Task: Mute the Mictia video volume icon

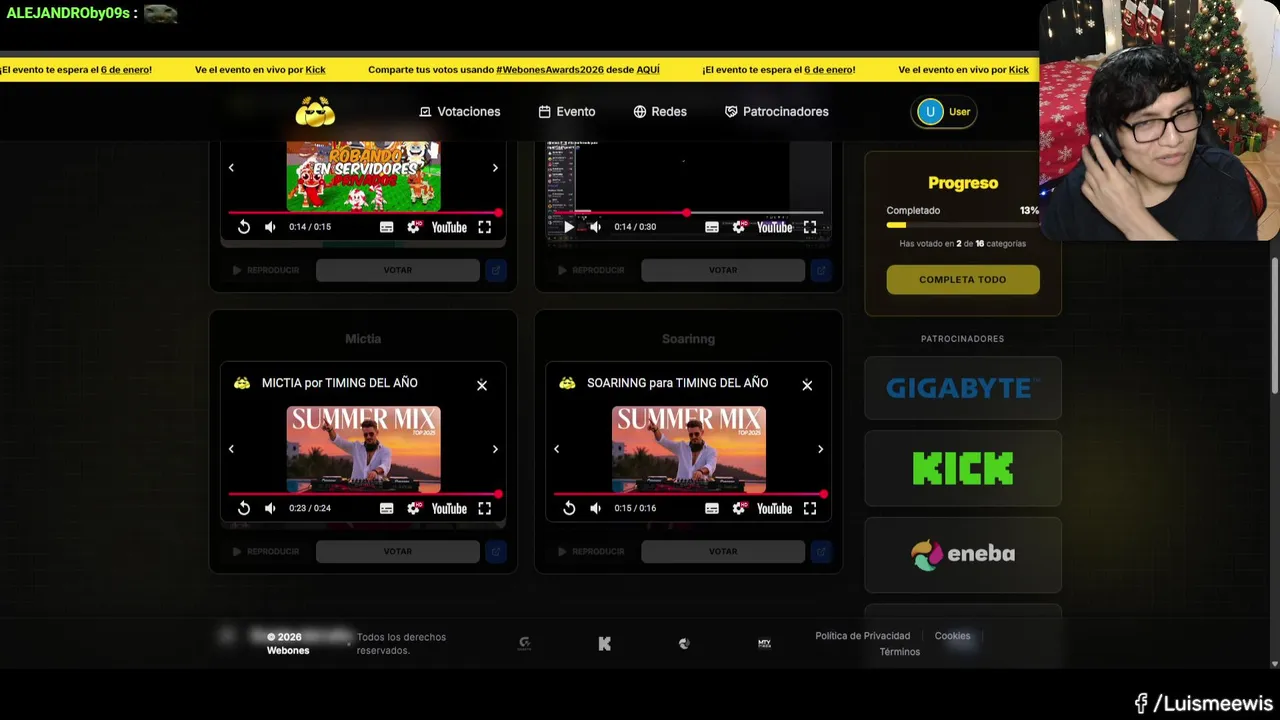Action: (x=270, y=508)
